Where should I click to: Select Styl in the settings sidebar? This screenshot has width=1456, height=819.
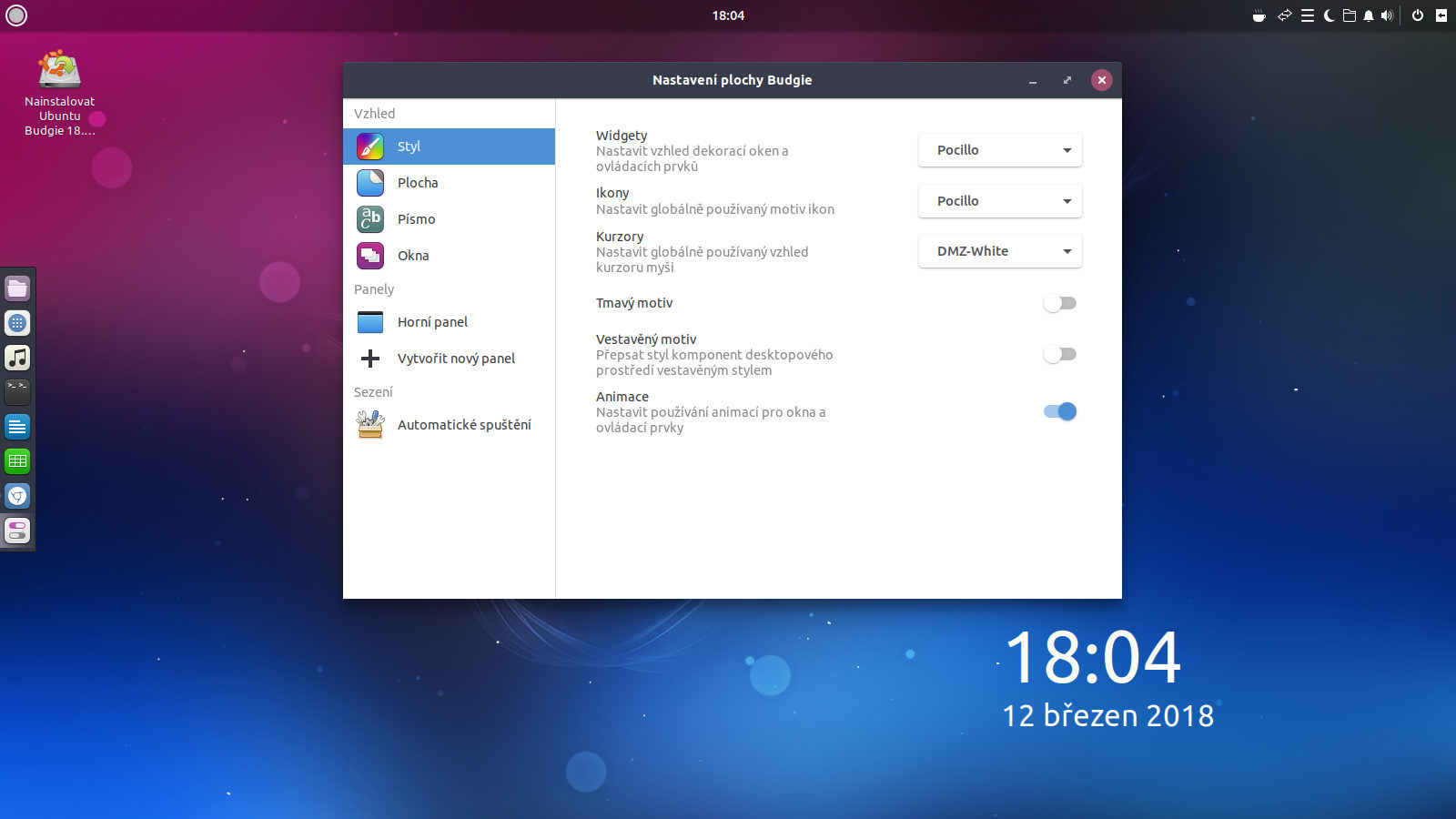(x=449, y=147)
